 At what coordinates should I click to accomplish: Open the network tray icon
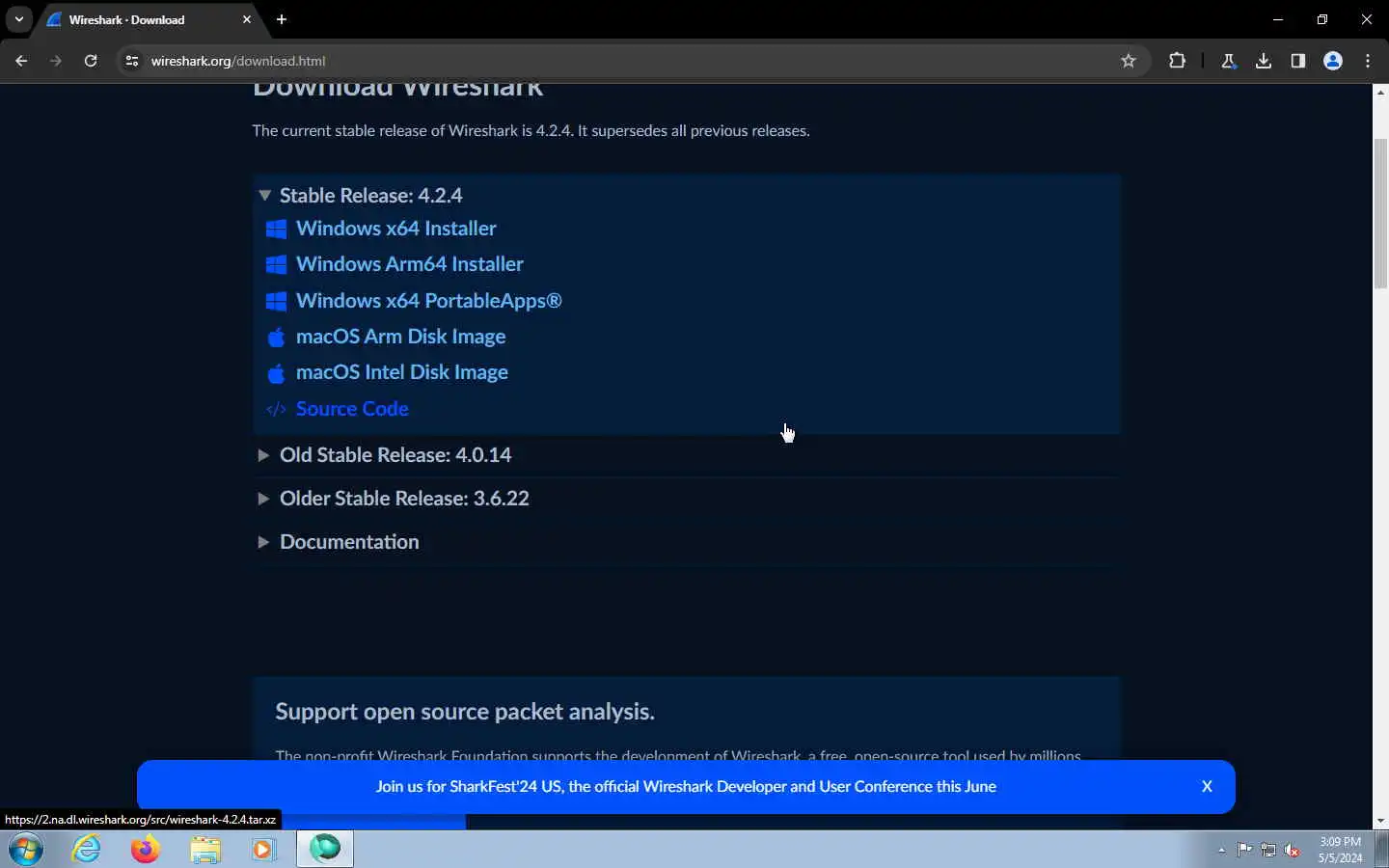pos(1268,850)
